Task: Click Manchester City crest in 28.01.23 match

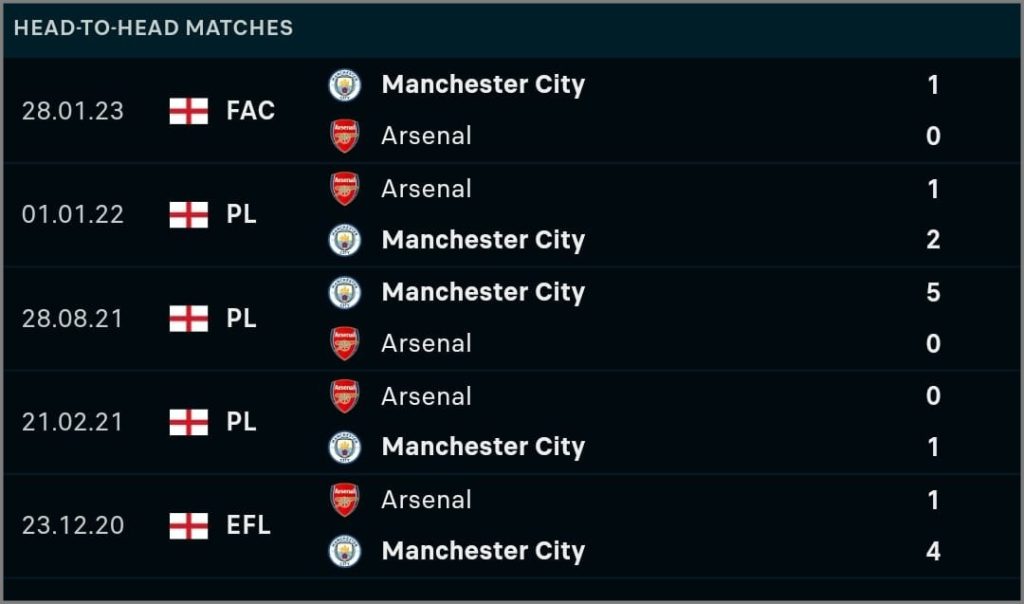Action: click(x=344, y=85)
